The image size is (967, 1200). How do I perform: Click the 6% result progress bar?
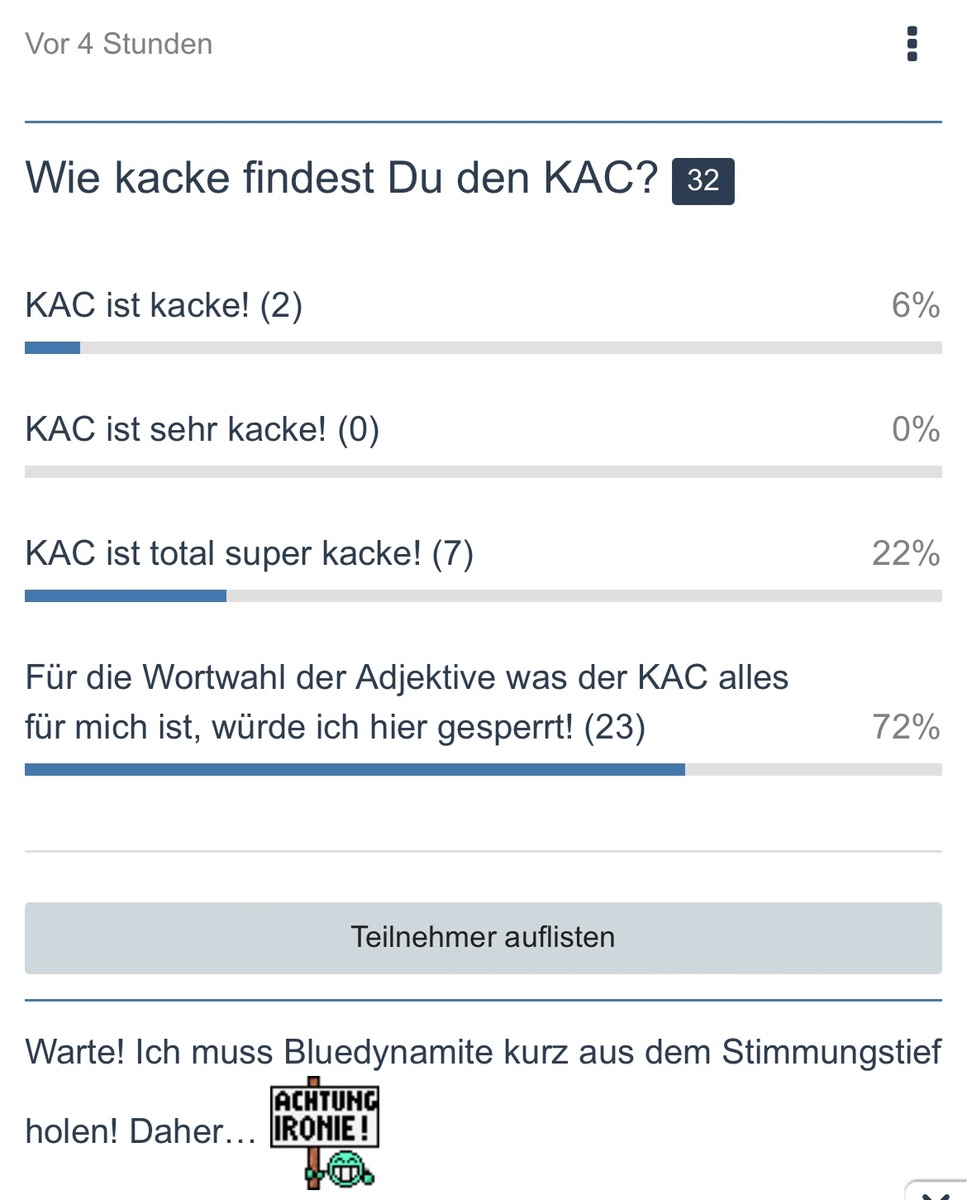[x=483, y=348]
